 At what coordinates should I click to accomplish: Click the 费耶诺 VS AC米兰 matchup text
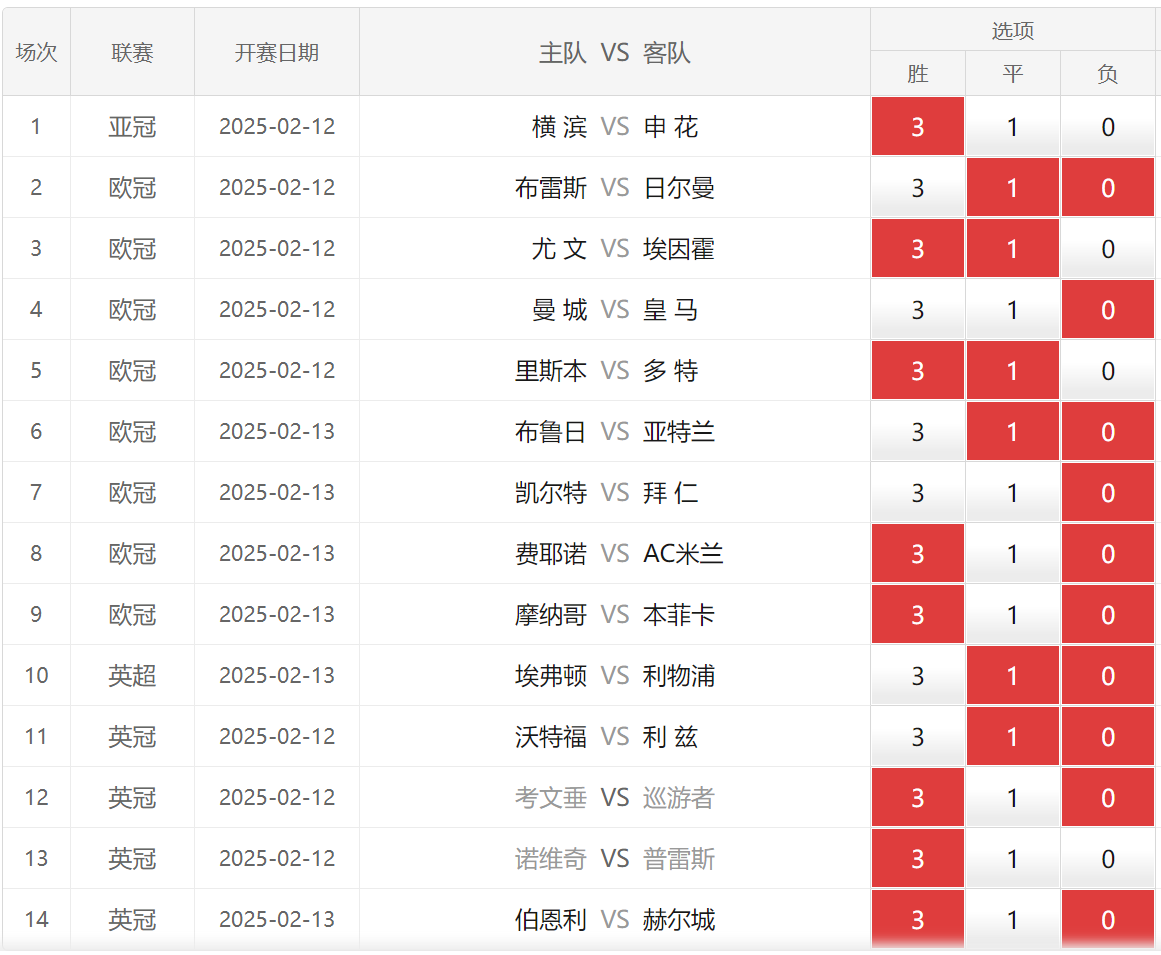click(x=619, y=554)
